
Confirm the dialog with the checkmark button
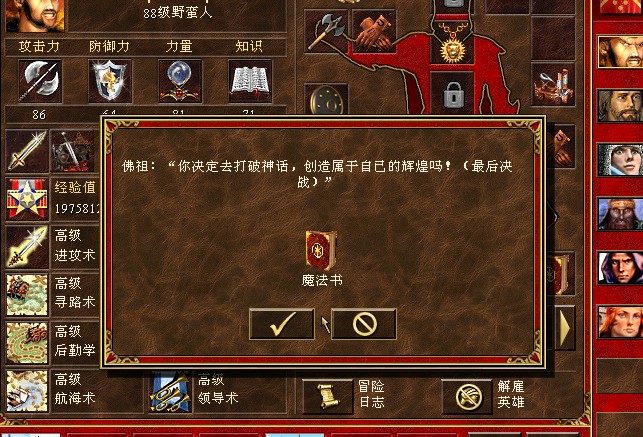[x=282, y=324]
